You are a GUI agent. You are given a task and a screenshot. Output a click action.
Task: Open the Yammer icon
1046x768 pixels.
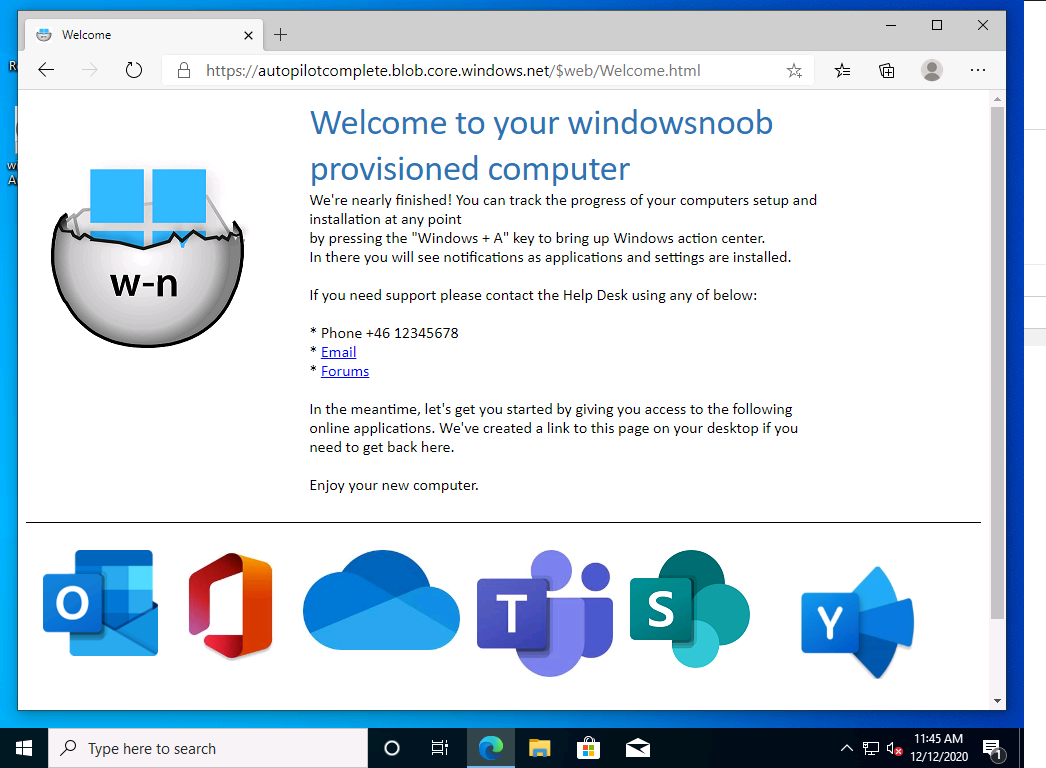857,622
